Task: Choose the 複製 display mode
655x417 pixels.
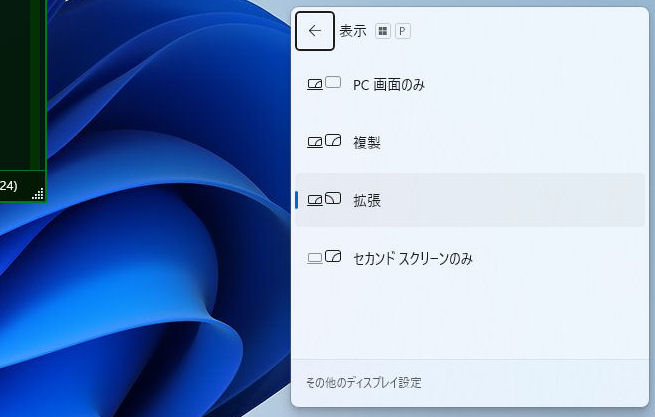Action: pos(470,142)
